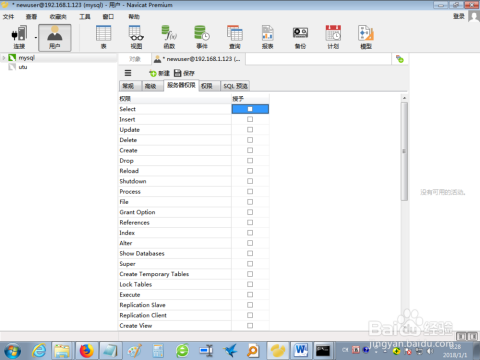The image size is (480, 360).
Task: Open the Table toolbar icon
Action: click(103, 37)
